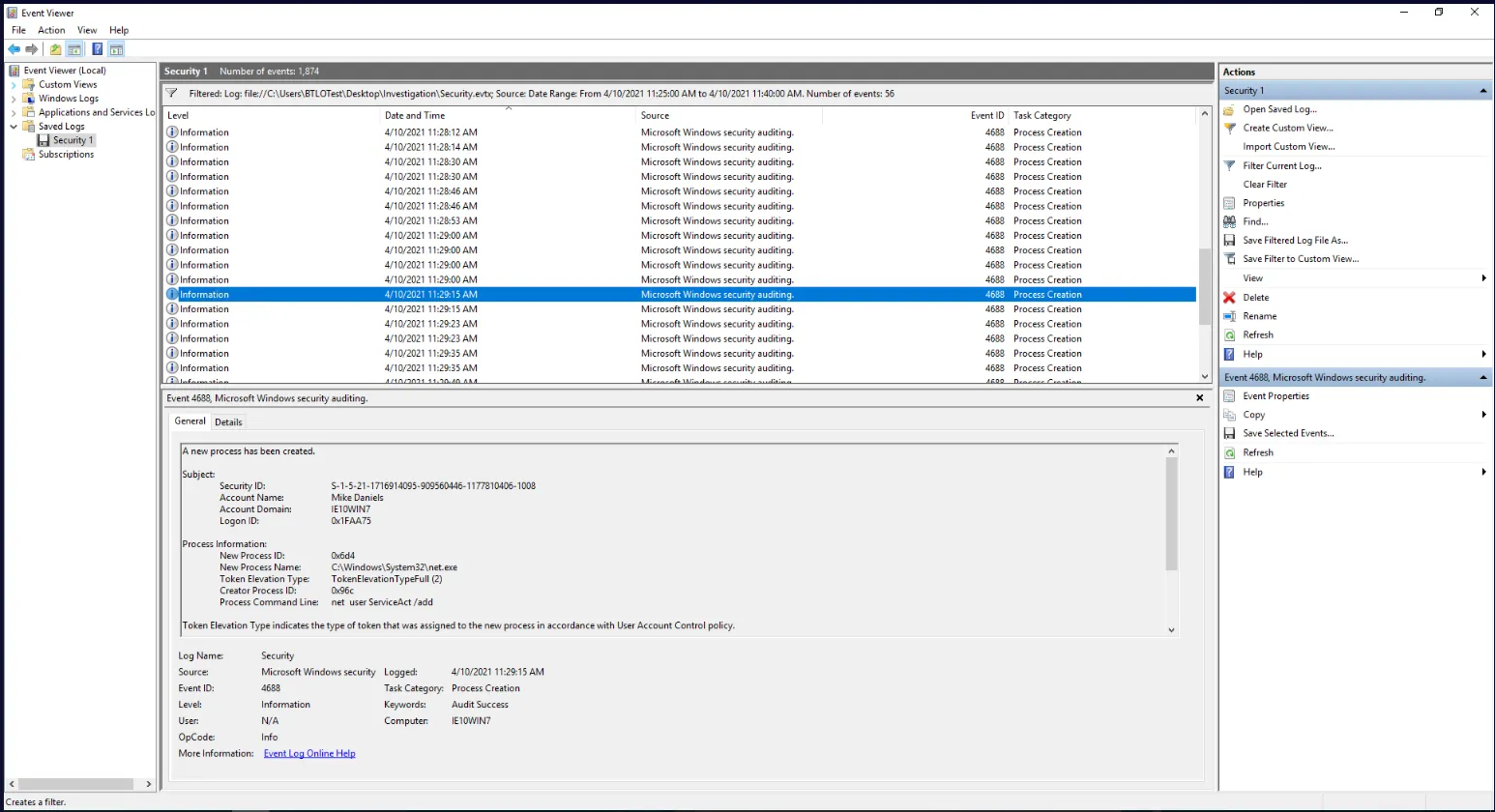Click the Save Selected Events disk icon
1495x812 pixels.
pyautogui.click(x=1229, y=434)
